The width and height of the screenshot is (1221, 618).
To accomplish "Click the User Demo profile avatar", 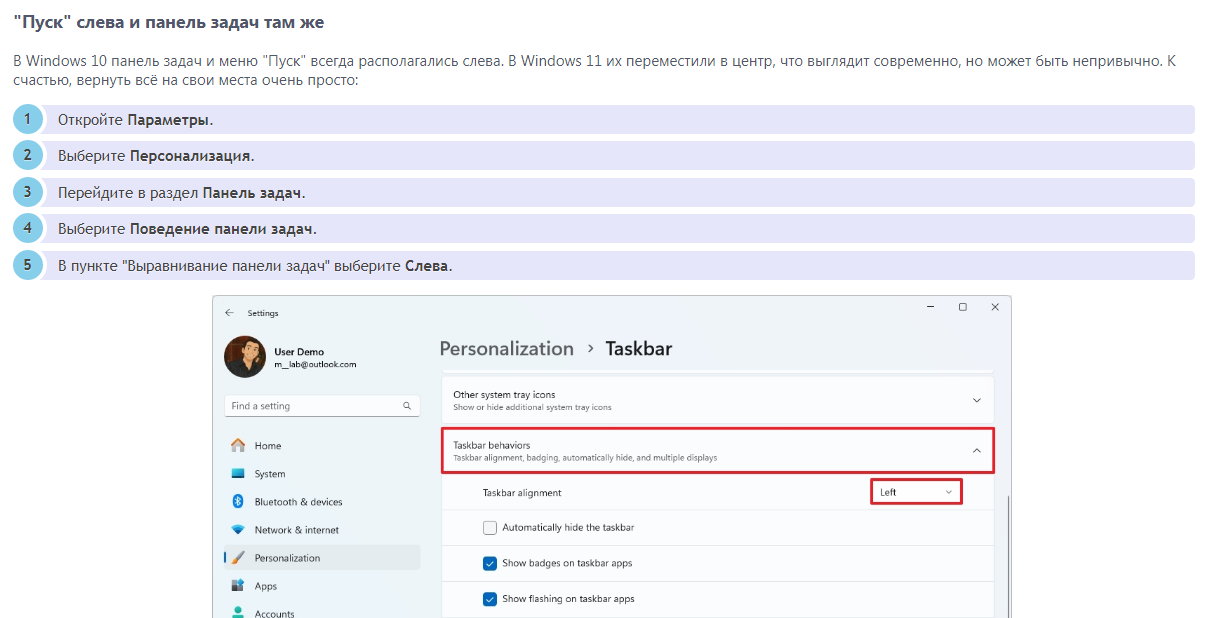I will [244, 357].
